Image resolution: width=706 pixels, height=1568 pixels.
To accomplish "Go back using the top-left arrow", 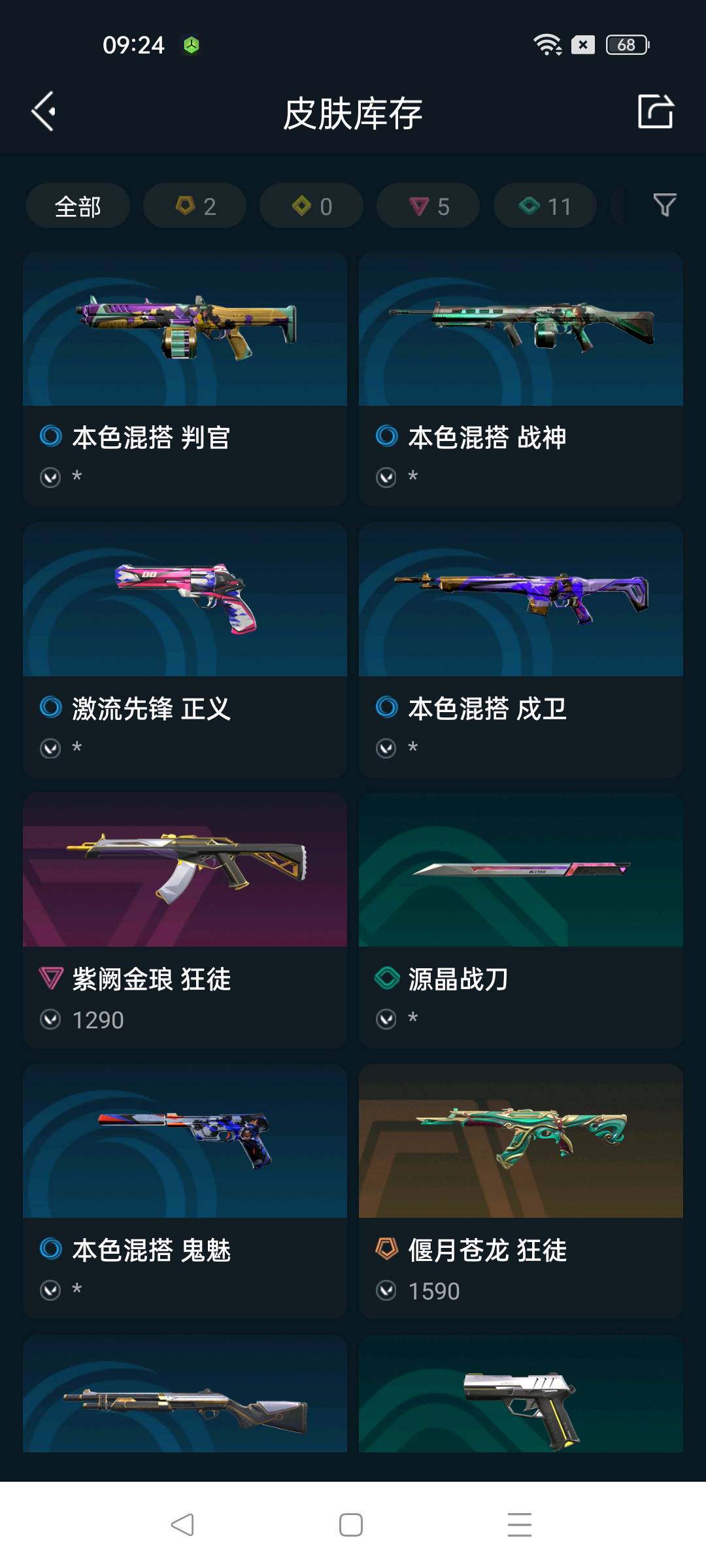I will 43,112.
